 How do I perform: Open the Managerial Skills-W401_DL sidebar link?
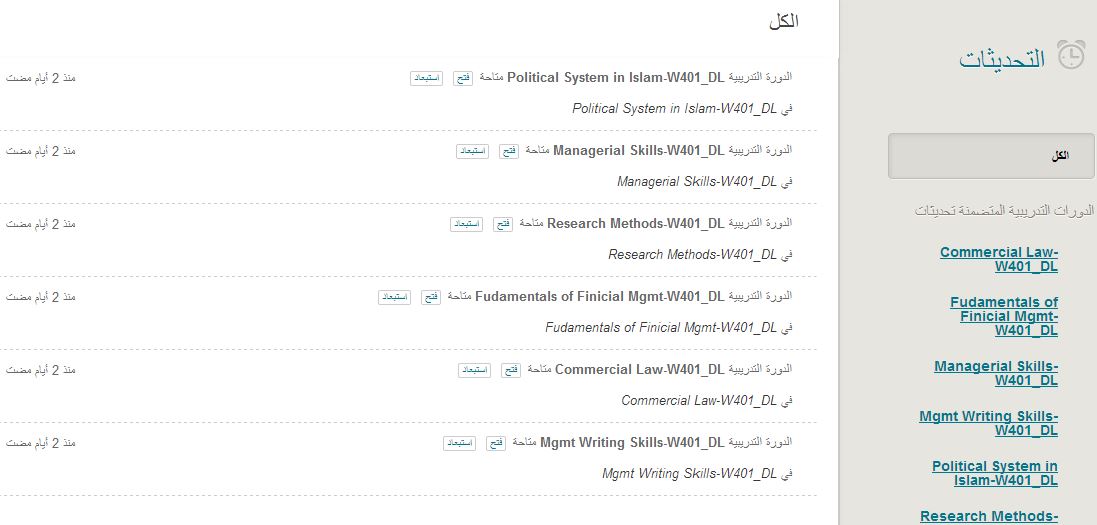pyautogui.click(x=996, y=373)
